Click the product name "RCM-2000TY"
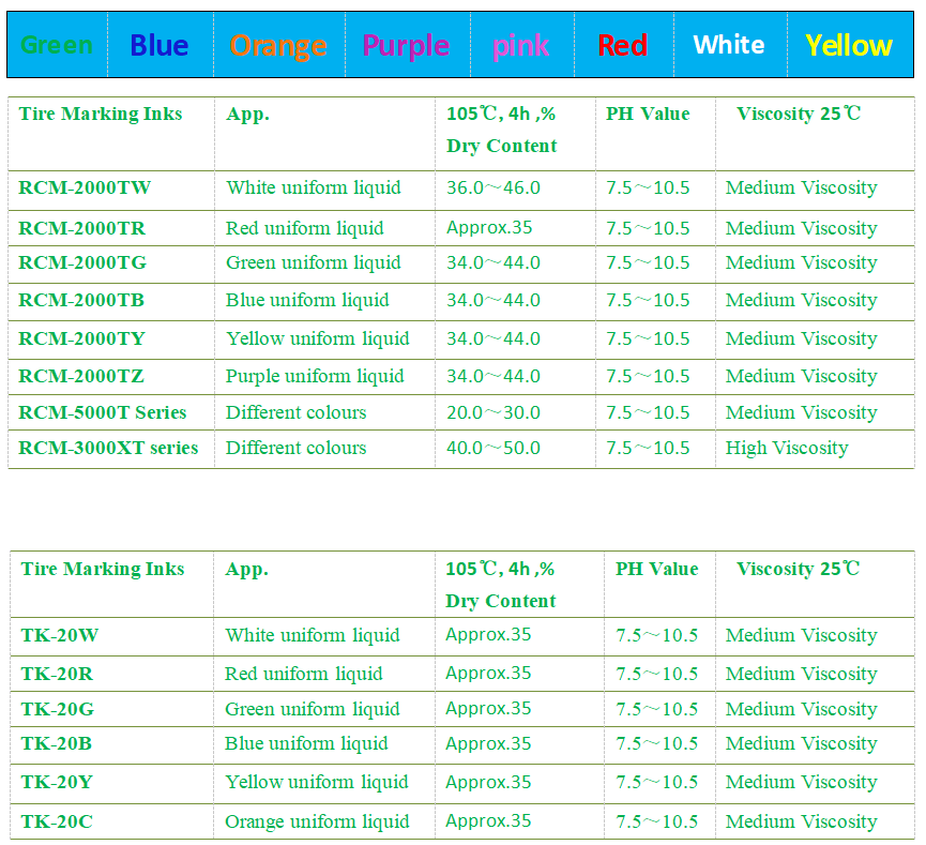 tap(81, 339)
